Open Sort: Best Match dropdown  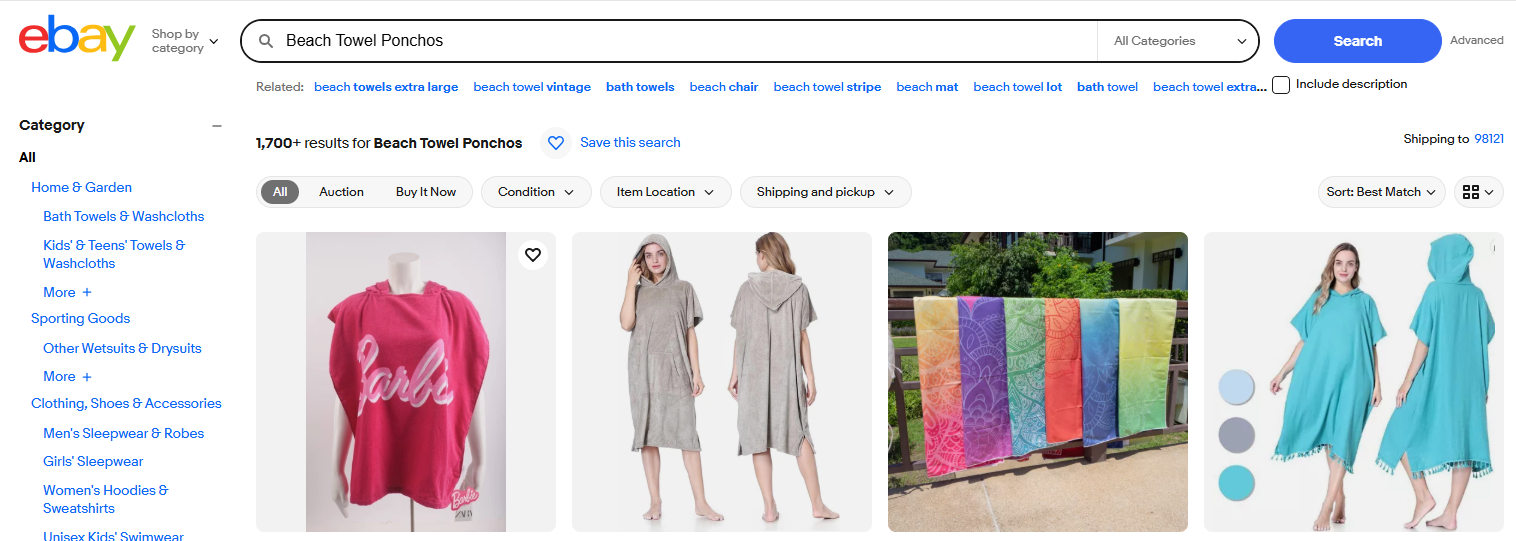pos(1381,192)
